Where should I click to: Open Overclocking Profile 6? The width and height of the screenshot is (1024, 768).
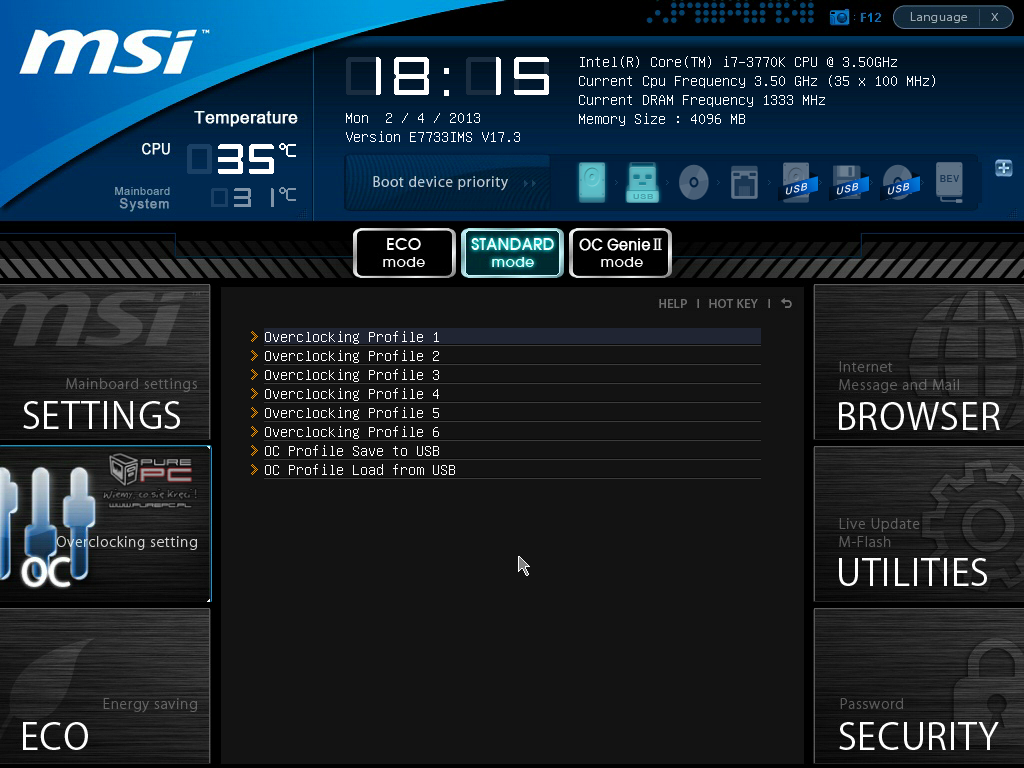pyautogui.click(x=512, y=432)
